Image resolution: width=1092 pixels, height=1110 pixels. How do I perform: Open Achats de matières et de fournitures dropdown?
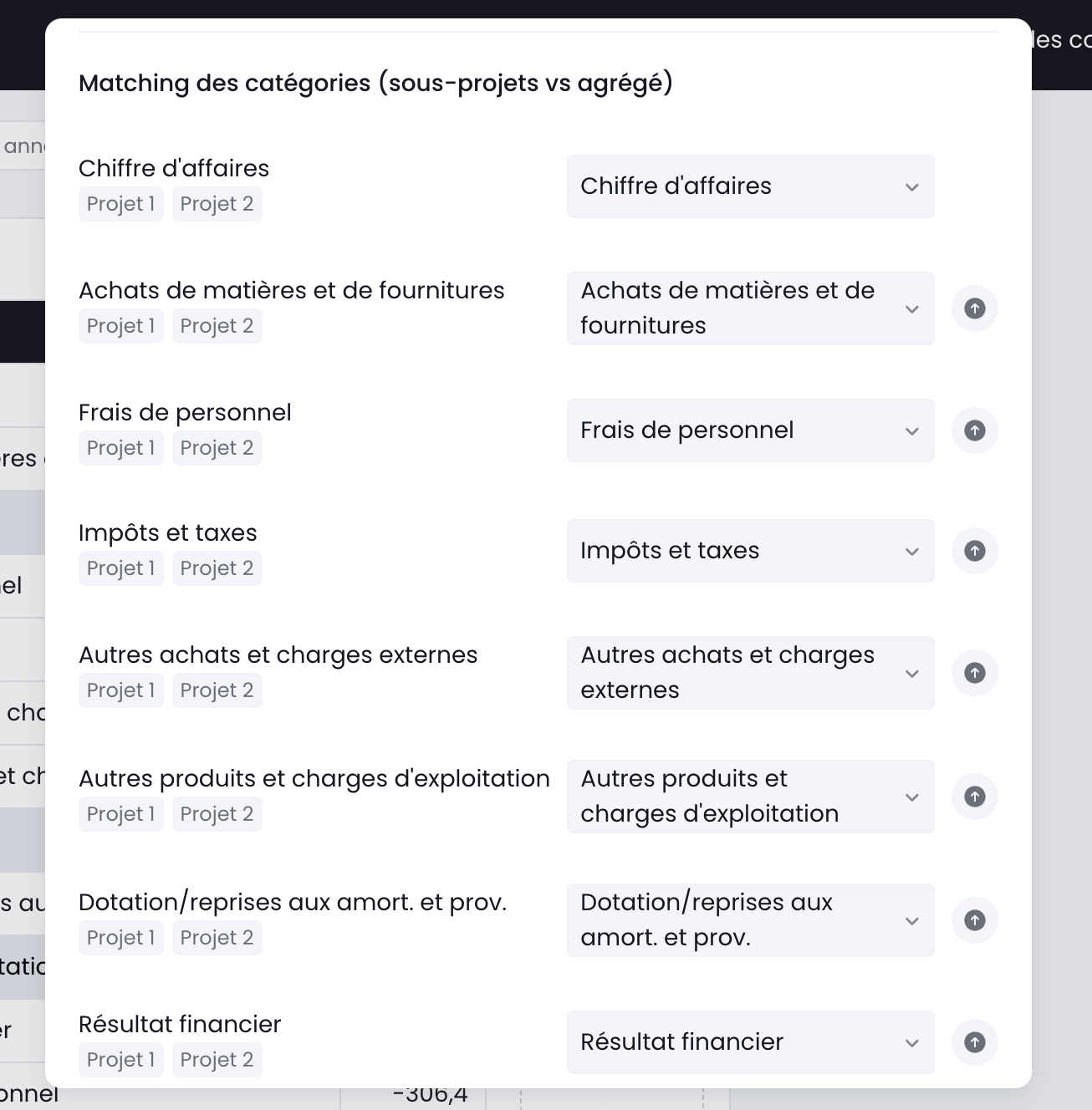coord(751,308)
